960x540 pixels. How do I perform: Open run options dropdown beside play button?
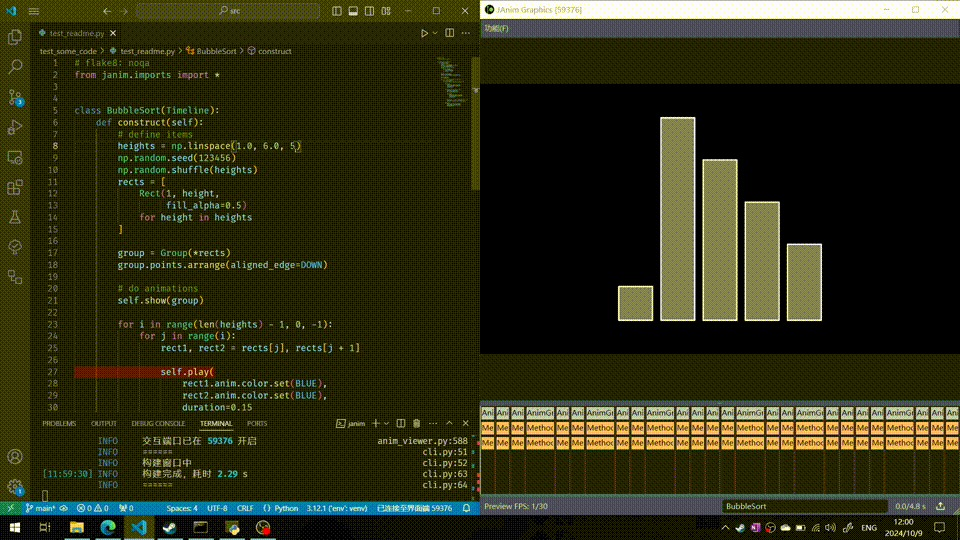click(x=435, y=33)
